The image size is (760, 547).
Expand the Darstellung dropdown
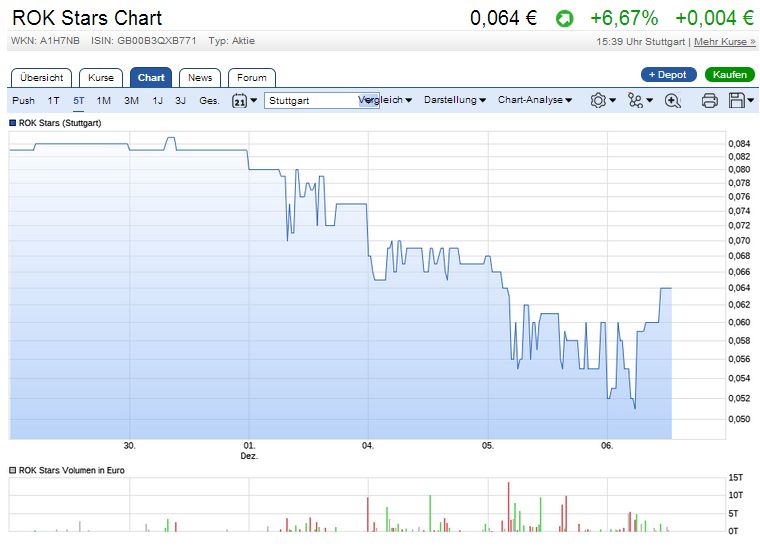[x=455, y=100]
